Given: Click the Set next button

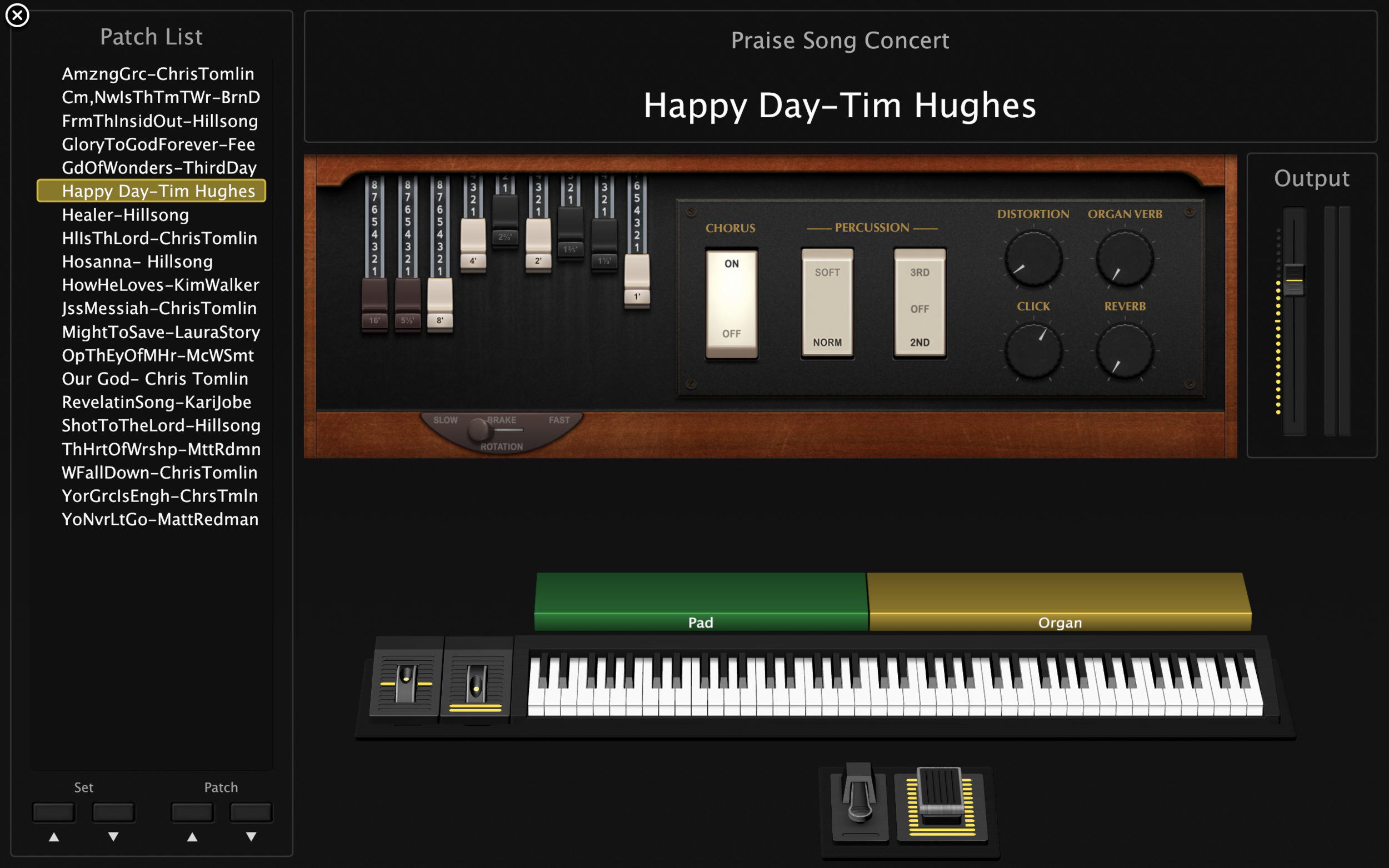Looking at the screenshot, I should click(114, 812).
